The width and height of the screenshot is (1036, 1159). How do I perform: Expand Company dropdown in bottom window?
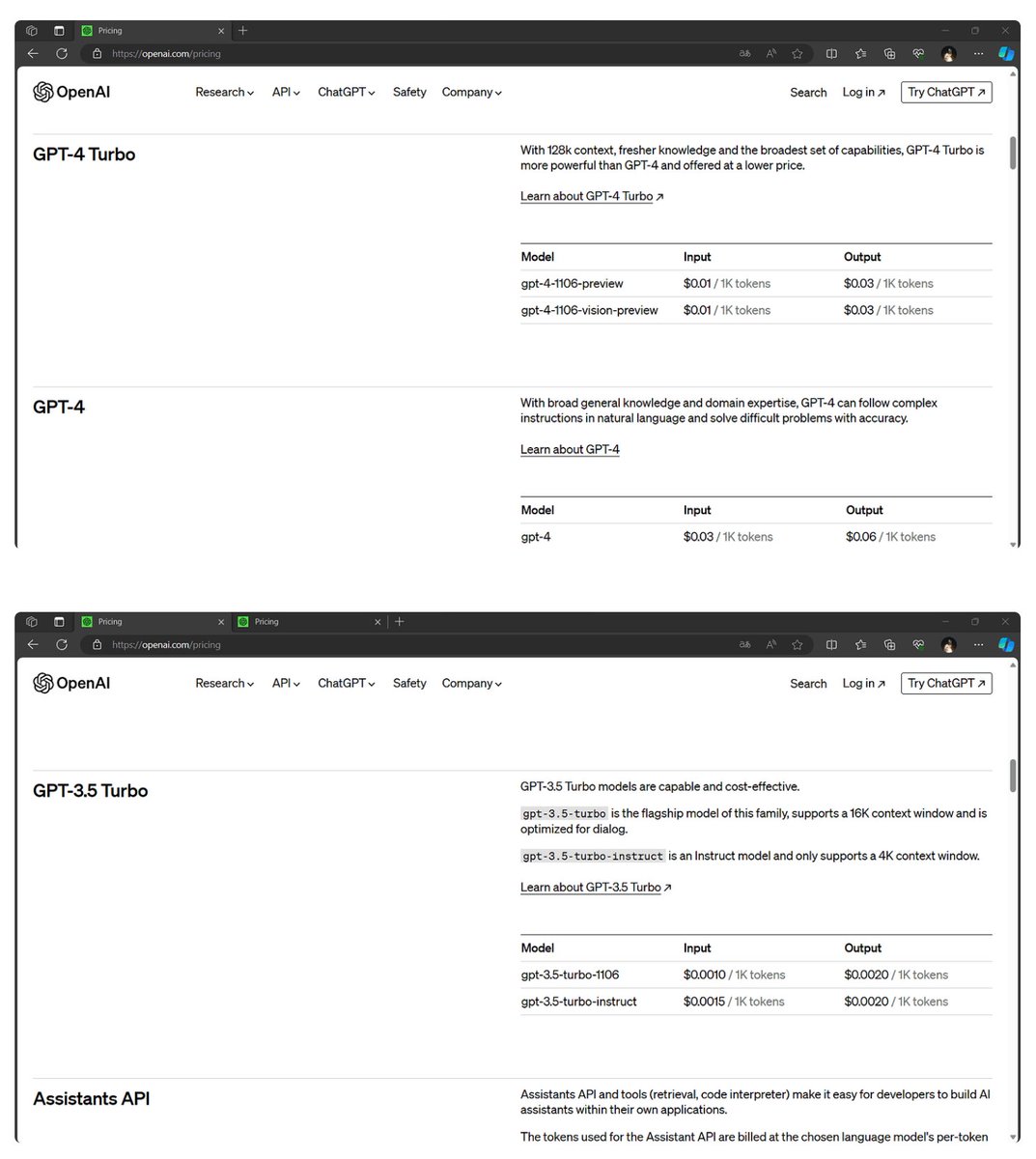coord(472,684)
